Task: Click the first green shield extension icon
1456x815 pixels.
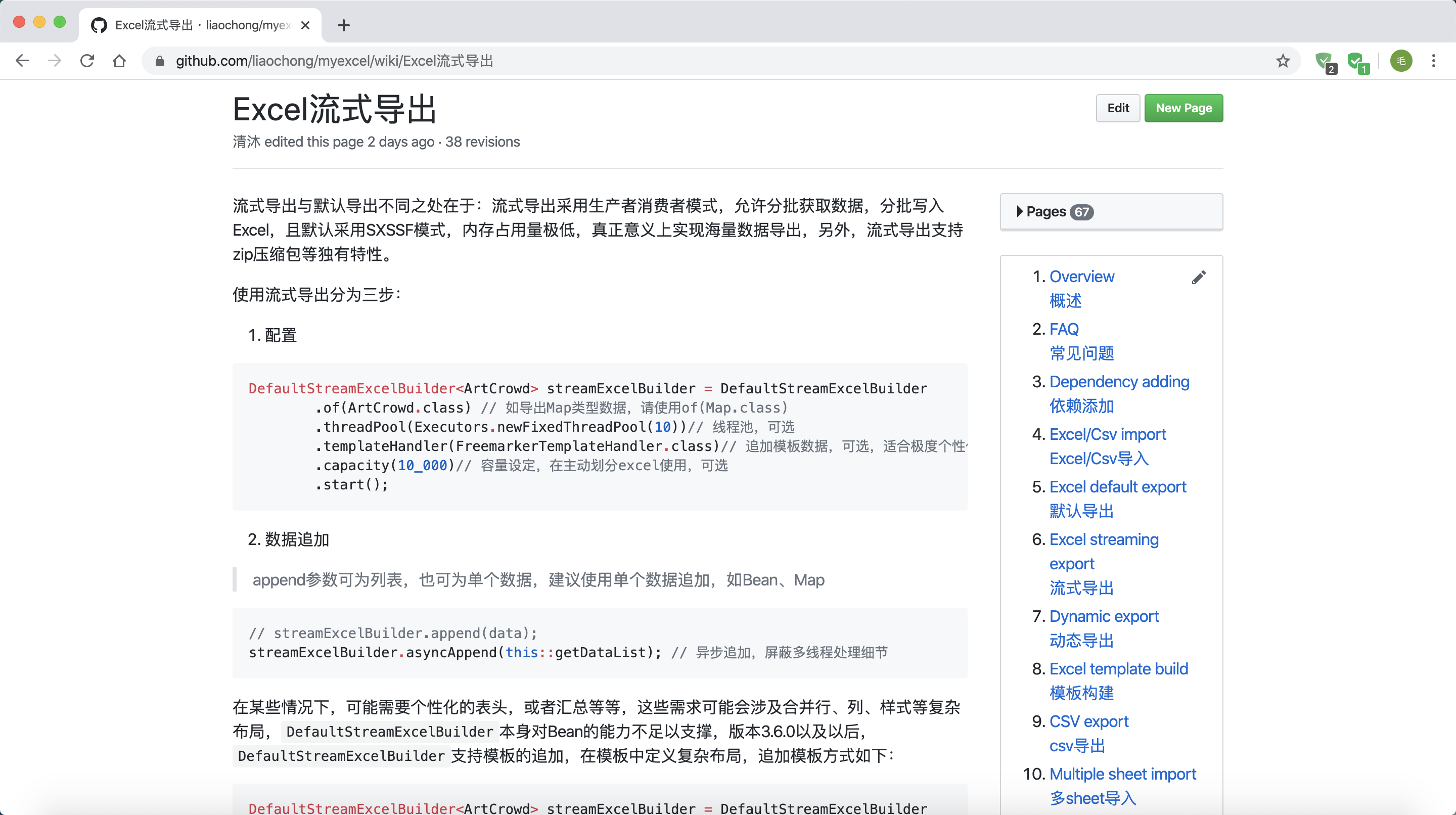Action: click(1325, 61)
